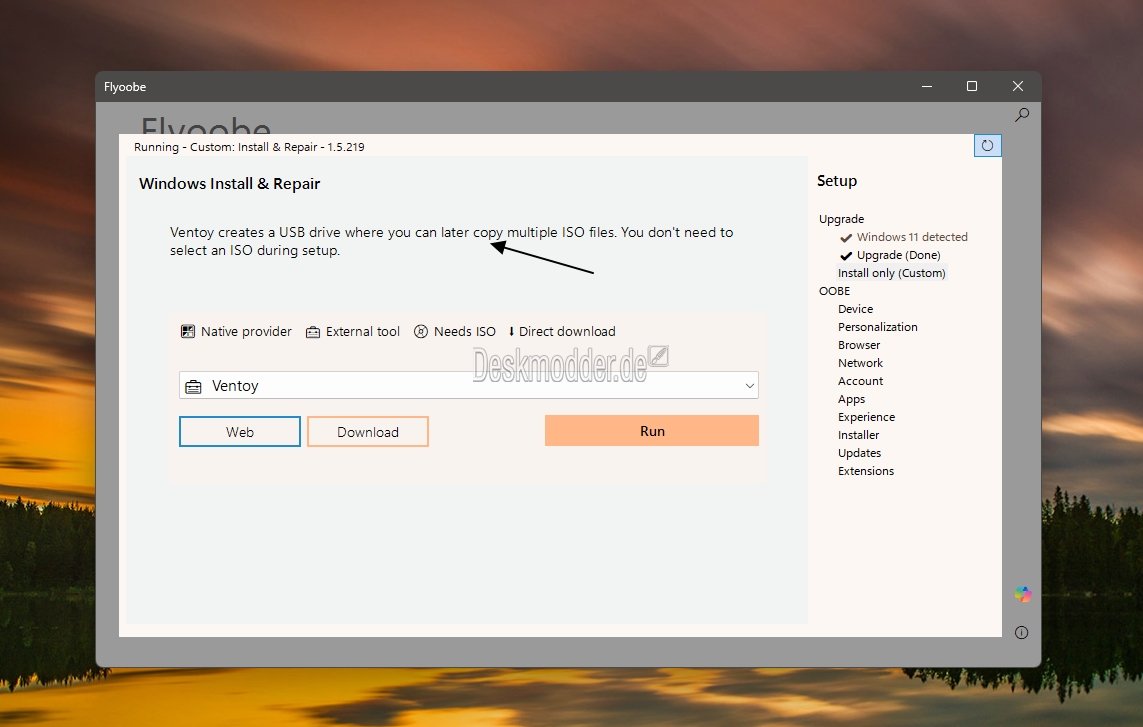Click the refresh icon button

click(988, 145)
